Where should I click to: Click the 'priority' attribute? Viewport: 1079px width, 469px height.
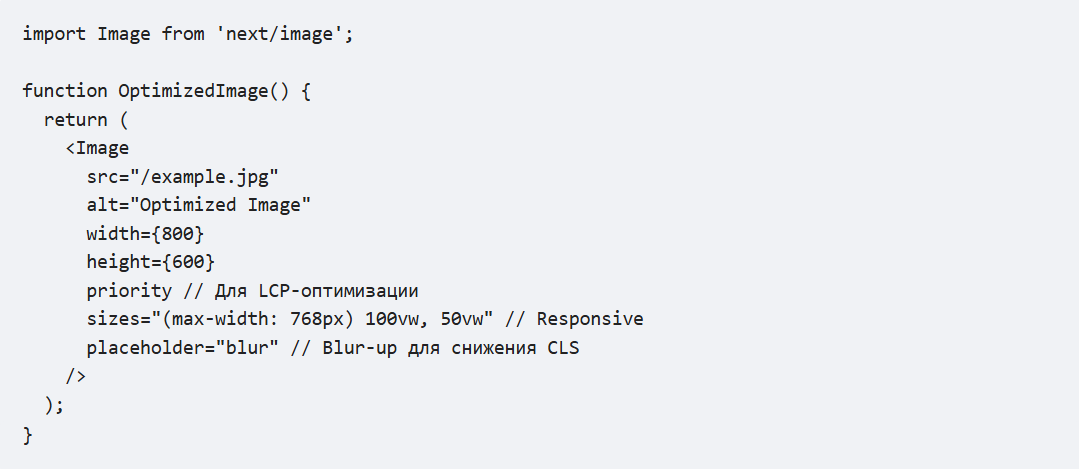pyautogui.click(x=130, y=291)
